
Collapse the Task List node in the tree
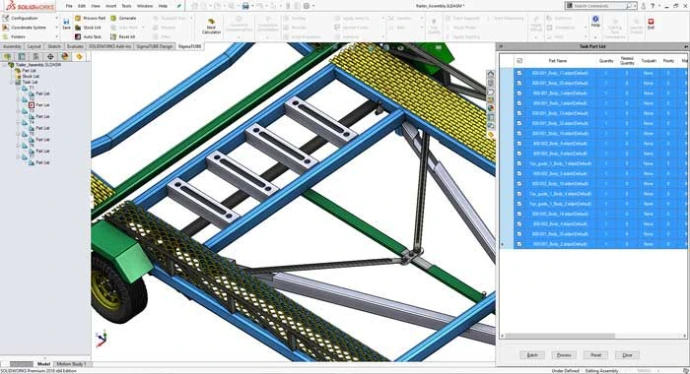pos(12,82)
